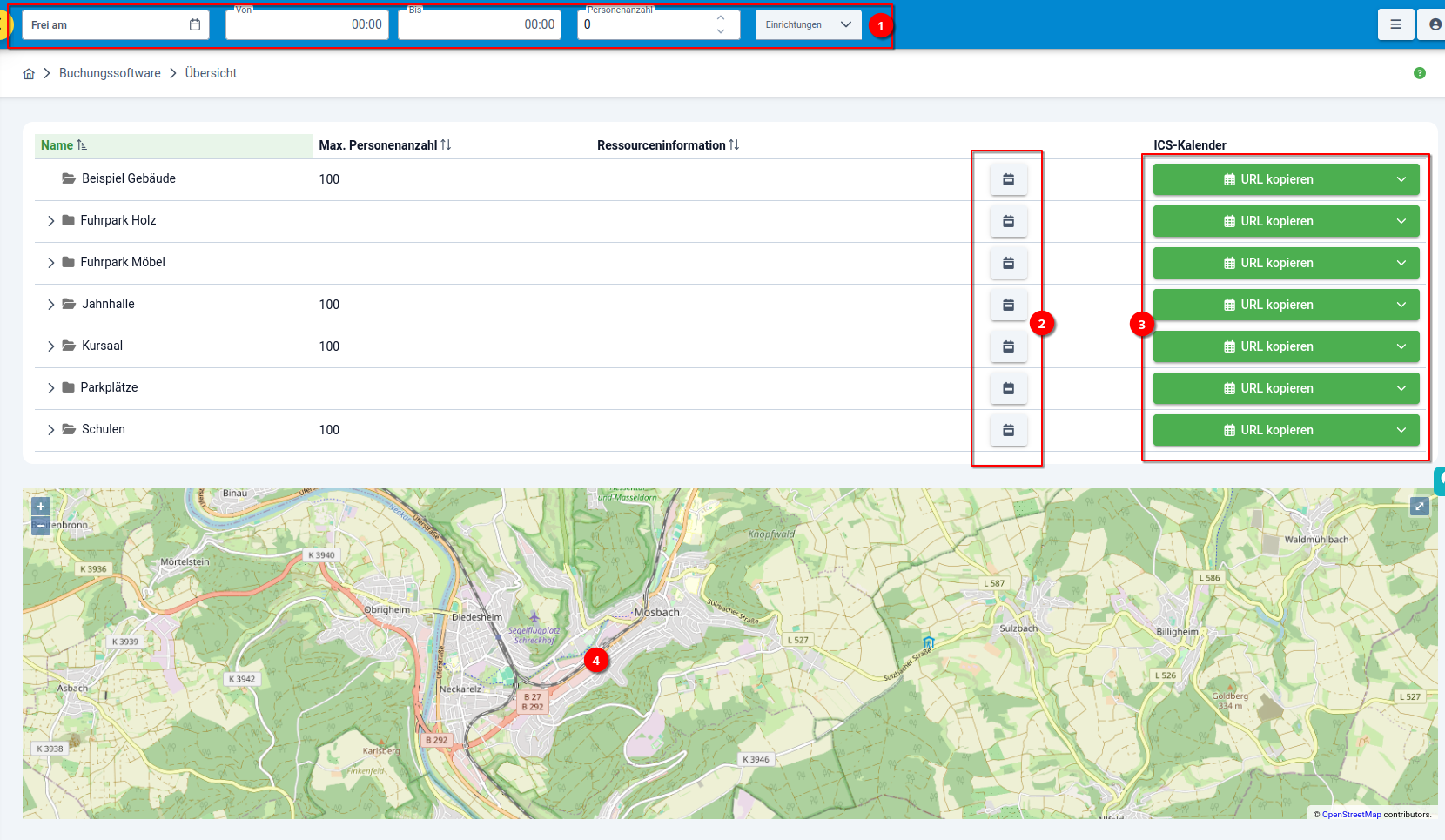This screenshot has width=1445, height=840.
Task: Zoom out on the map
Action: tap(41, 525)
